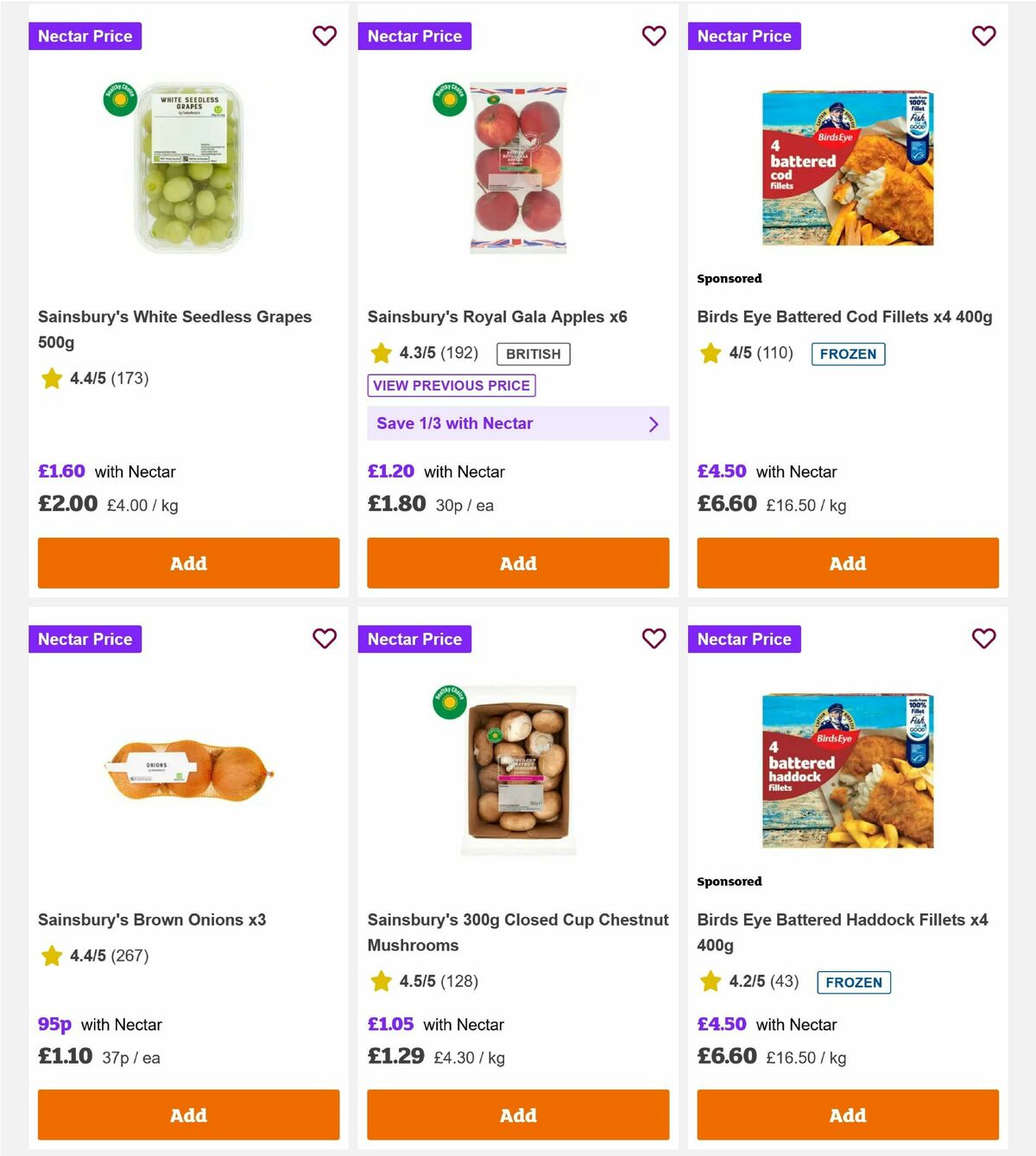The image size is (1036, 1156).
Task: Toggle favourite status for the apples product
Action: click(654, 36)
